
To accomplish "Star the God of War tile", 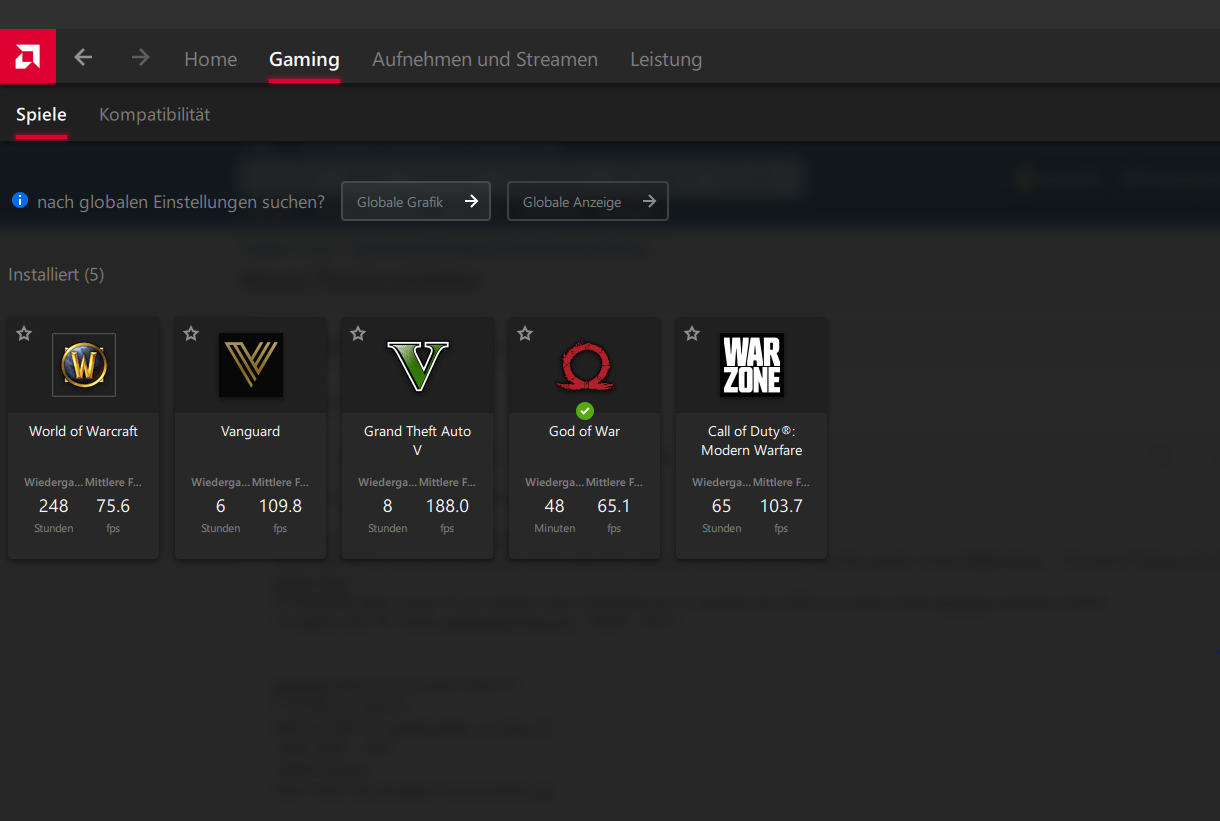I will pos(525,334).
